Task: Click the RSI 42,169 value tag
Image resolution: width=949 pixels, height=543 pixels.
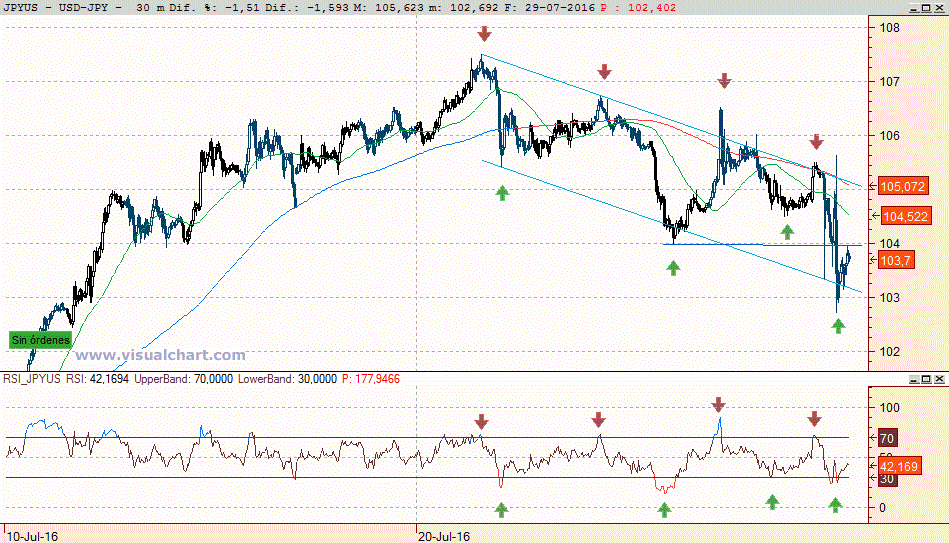Action: [x=899, y=467]
